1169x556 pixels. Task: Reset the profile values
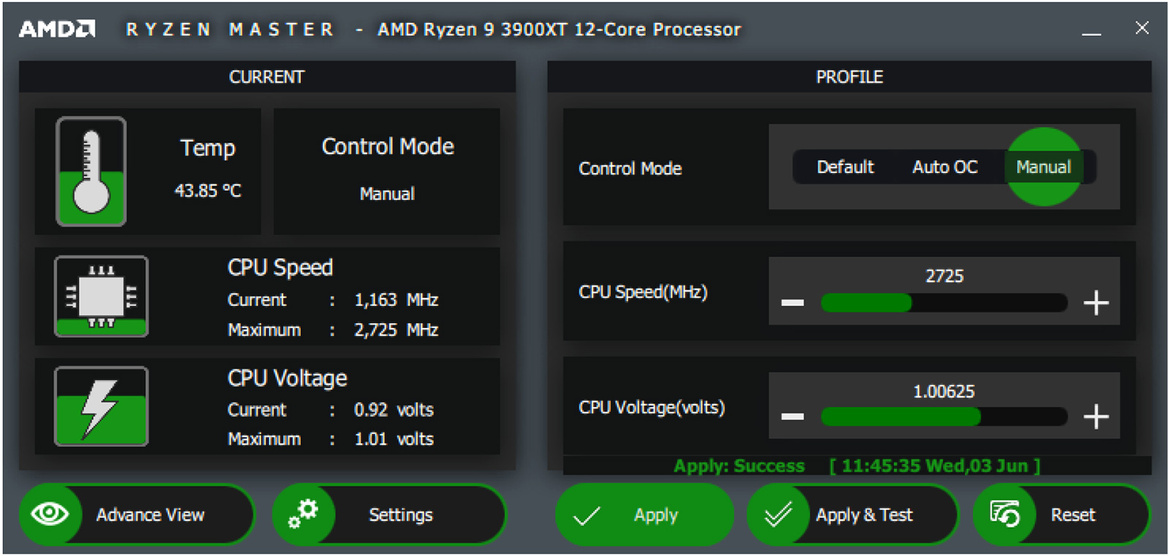(x=1062, y=514)
